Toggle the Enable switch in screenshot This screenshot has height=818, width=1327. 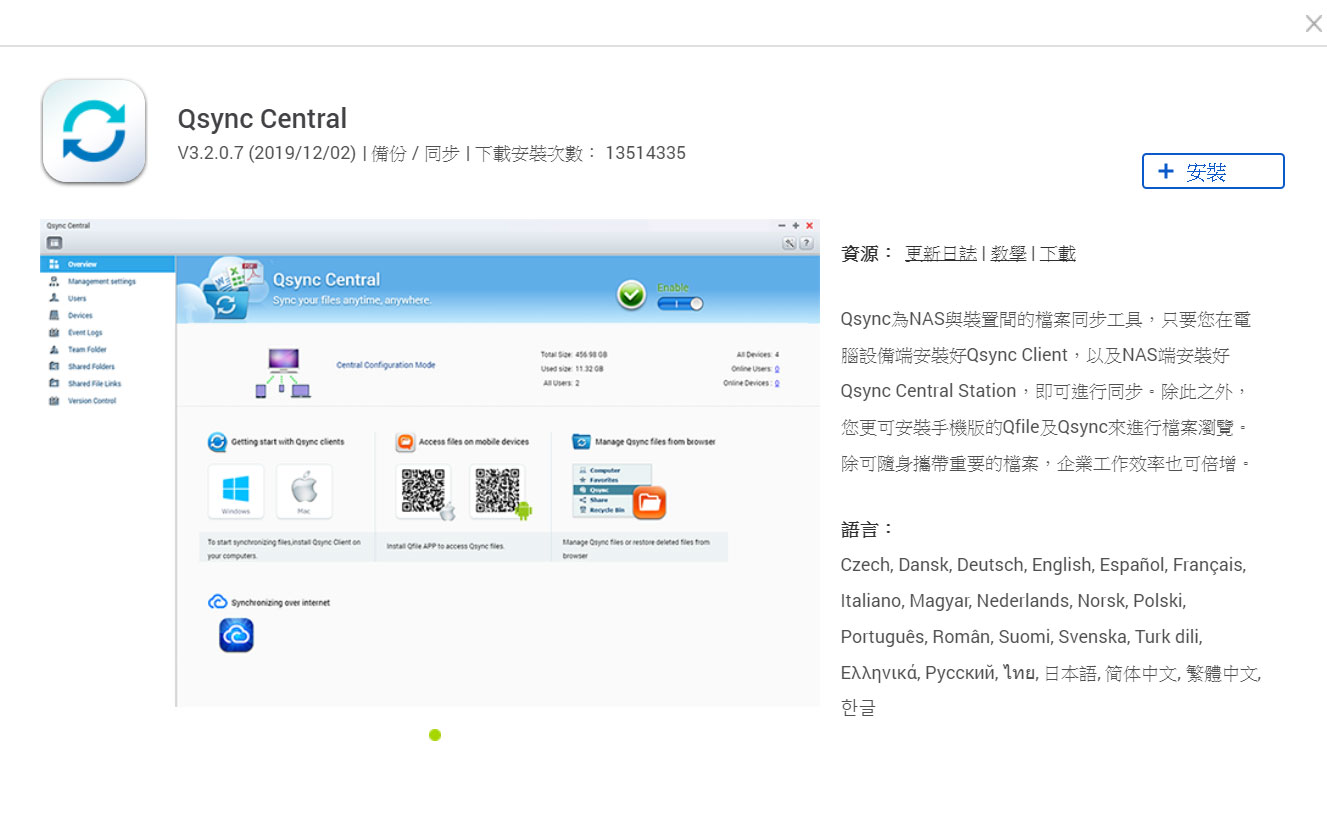pos(680,303)
